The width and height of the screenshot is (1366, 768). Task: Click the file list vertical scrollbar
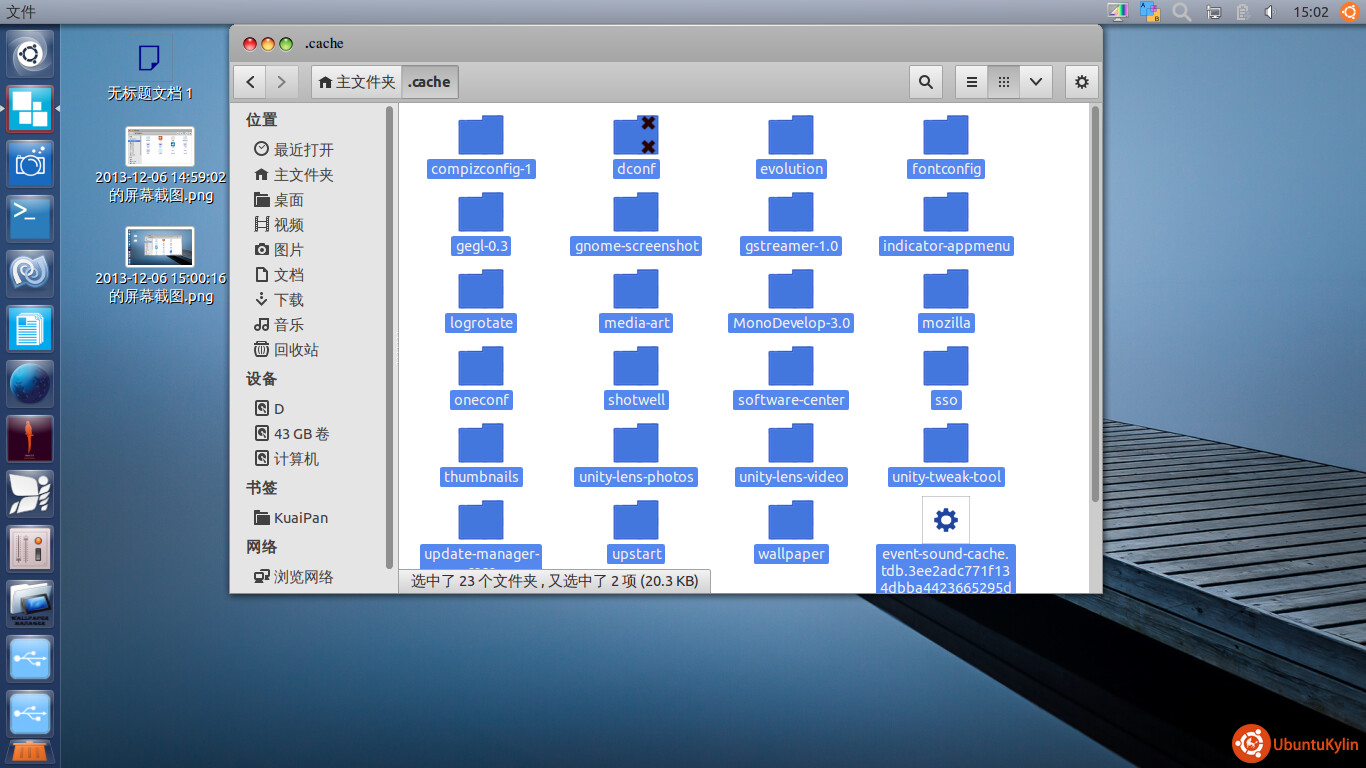click(1095, 300)
